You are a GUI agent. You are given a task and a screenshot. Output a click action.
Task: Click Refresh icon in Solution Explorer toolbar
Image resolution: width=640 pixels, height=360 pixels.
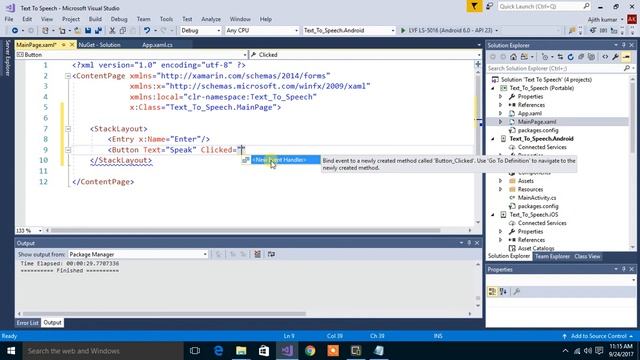click(x=571, y=57)
